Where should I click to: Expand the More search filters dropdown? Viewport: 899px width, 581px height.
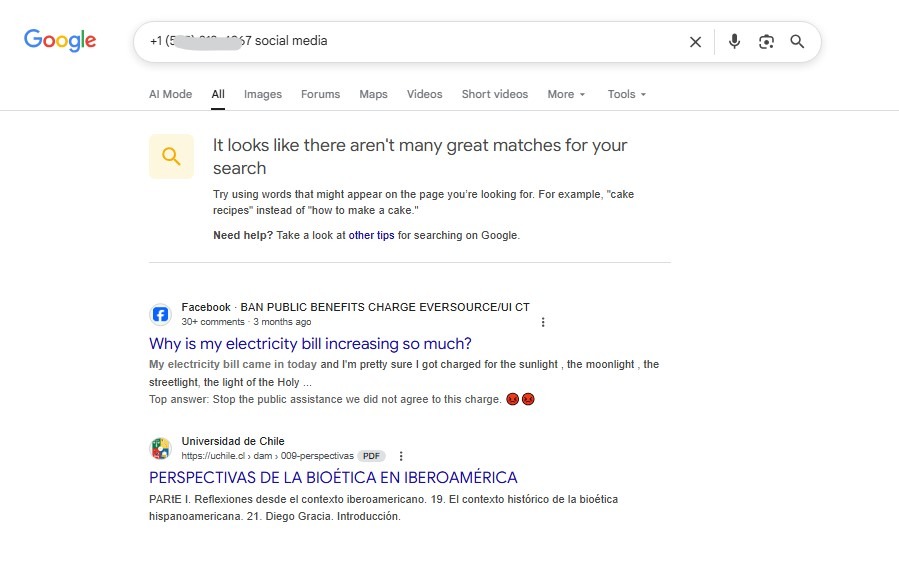pos(566,94)
